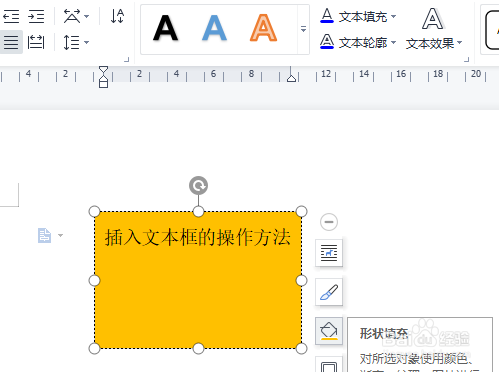Click the bottom-left resize handle of text box
Screen dimensions: 499x372
95,348
